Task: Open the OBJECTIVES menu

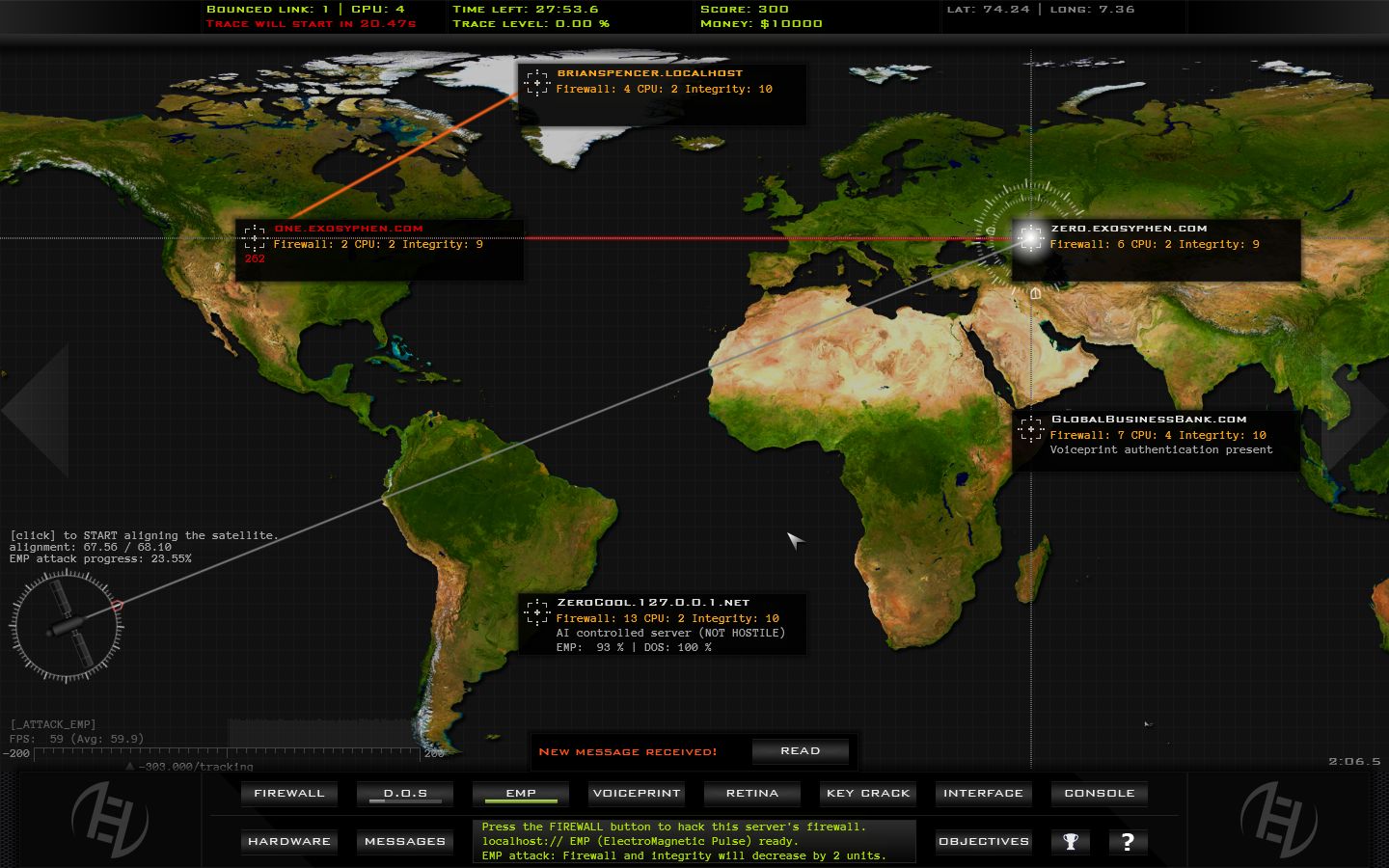Action: click(983, 841)
